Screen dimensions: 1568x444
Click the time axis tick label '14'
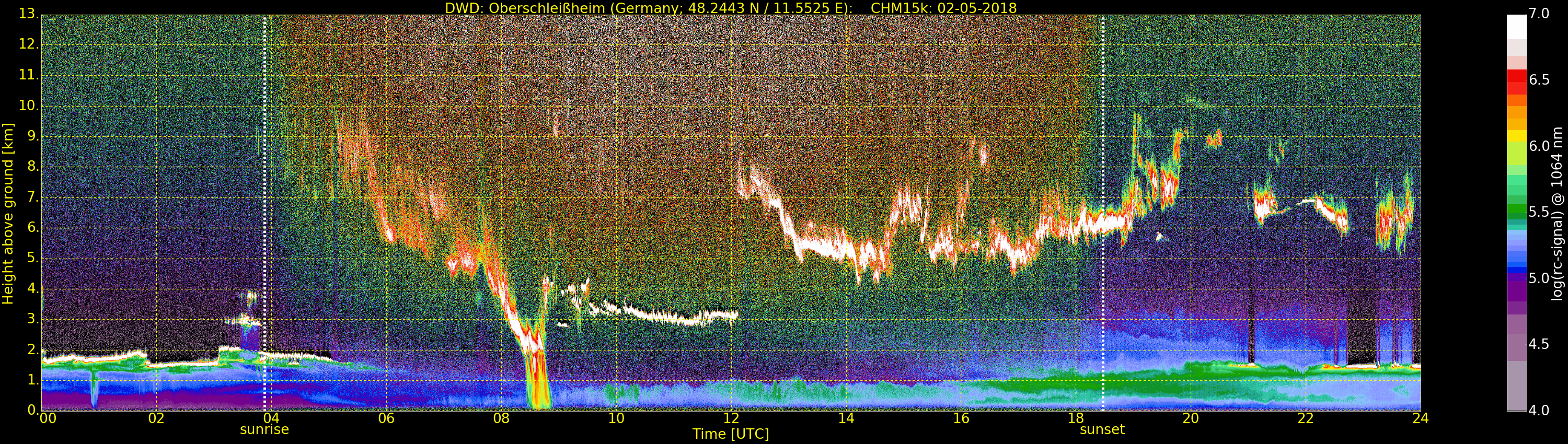tap(846, 418)
